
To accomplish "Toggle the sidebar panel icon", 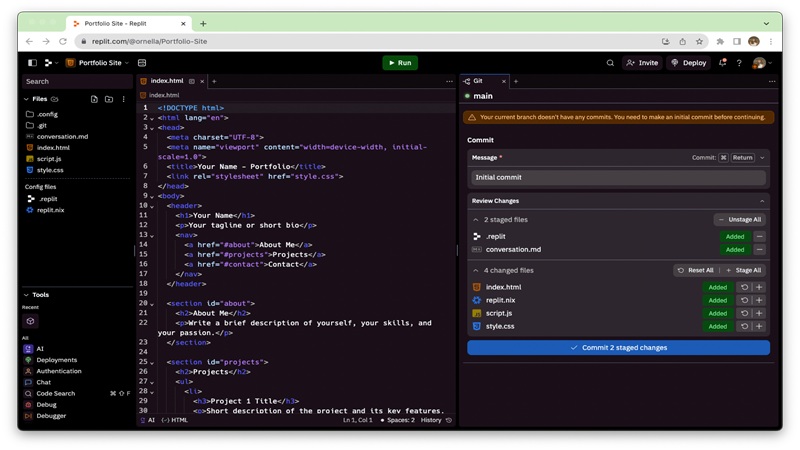I will (x=32, y=63).
